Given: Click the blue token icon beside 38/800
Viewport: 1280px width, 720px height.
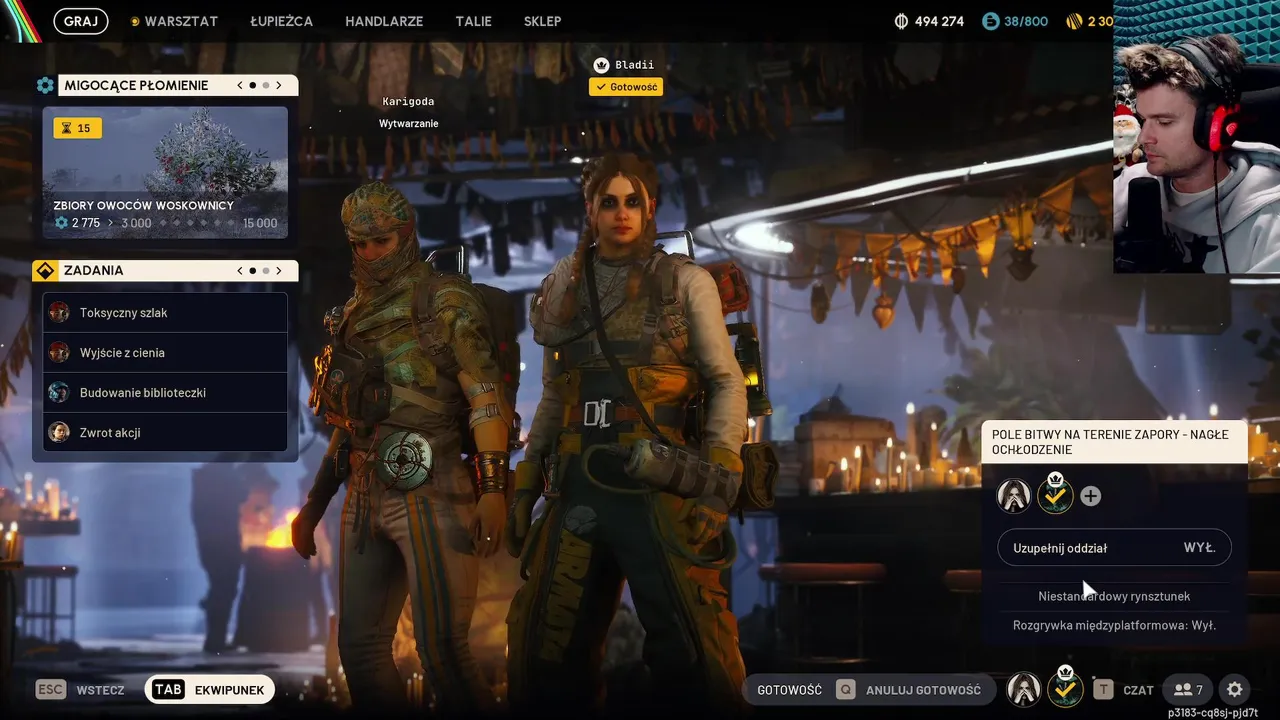Looking at the screenshot, I should click(990, 21).
